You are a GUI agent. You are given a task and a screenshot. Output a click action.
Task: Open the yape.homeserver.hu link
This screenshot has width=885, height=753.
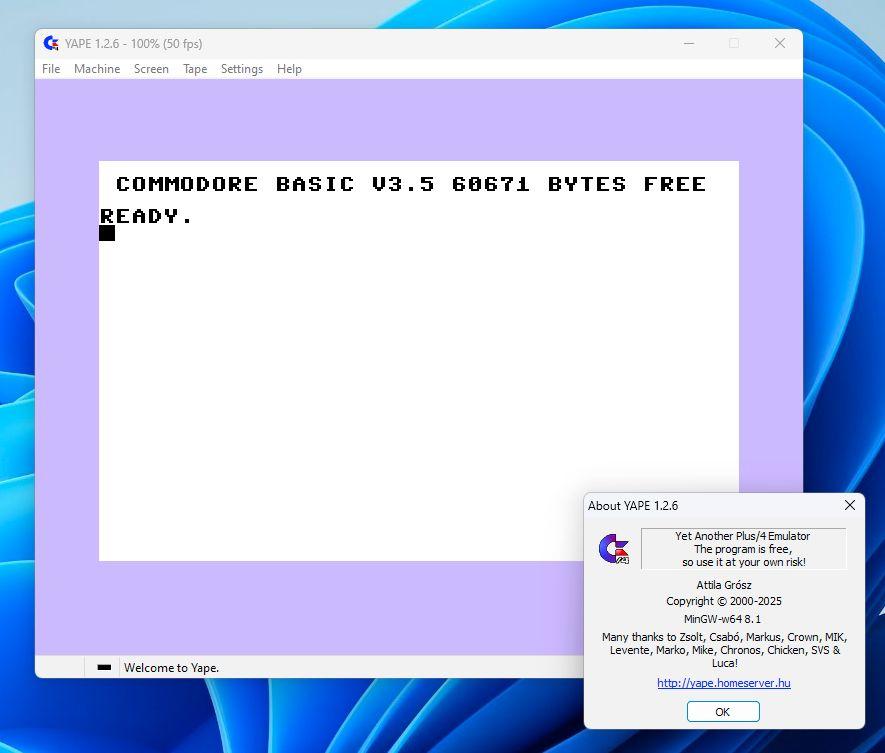(x=724, y=683)
